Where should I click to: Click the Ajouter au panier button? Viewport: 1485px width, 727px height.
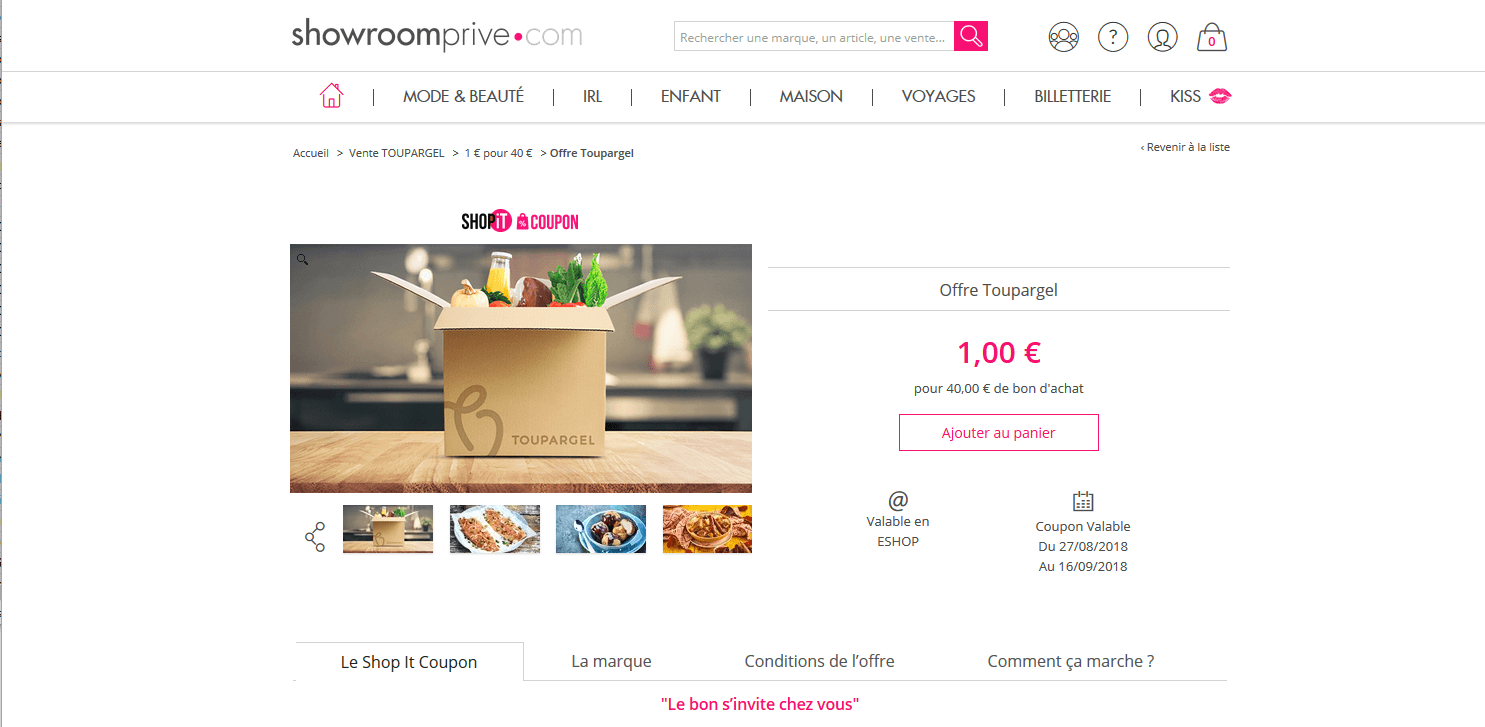pyautogui.click(x=999, y=433)
